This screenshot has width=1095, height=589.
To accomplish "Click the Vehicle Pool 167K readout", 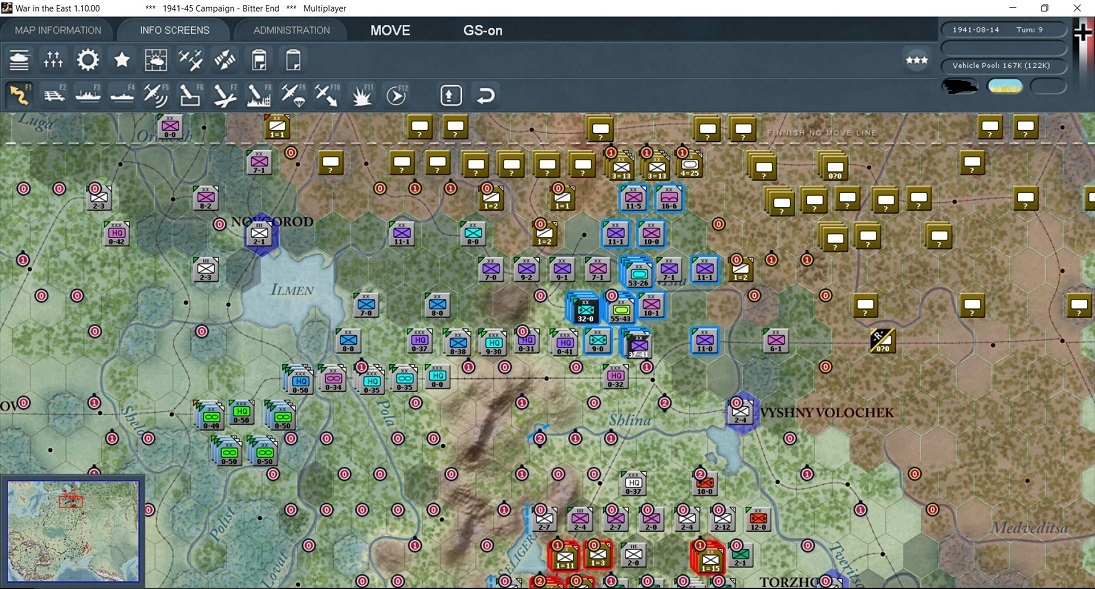I will 1004,65.
